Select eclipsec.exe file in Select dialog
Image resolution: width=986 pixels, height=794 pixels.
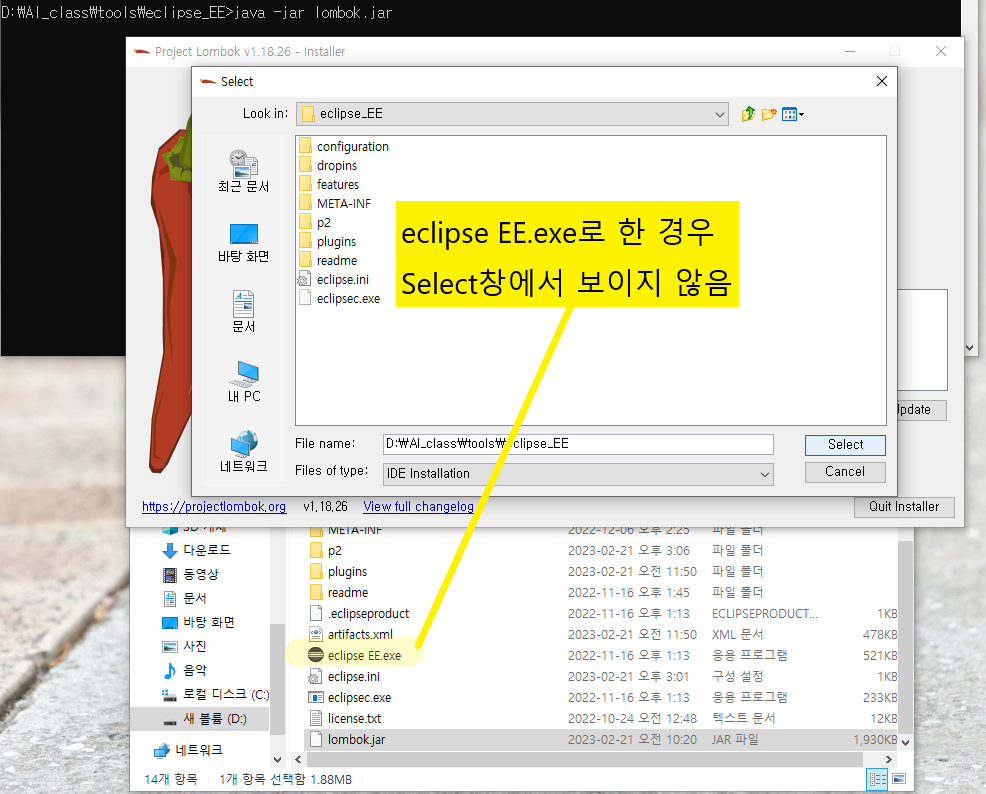point(340,298)
